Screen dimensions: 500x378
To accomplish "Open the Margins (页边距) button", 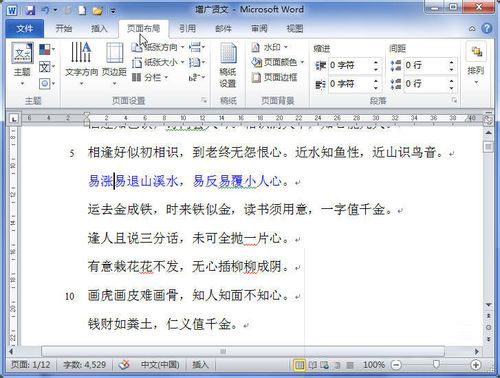I will (x=114, y=63).
